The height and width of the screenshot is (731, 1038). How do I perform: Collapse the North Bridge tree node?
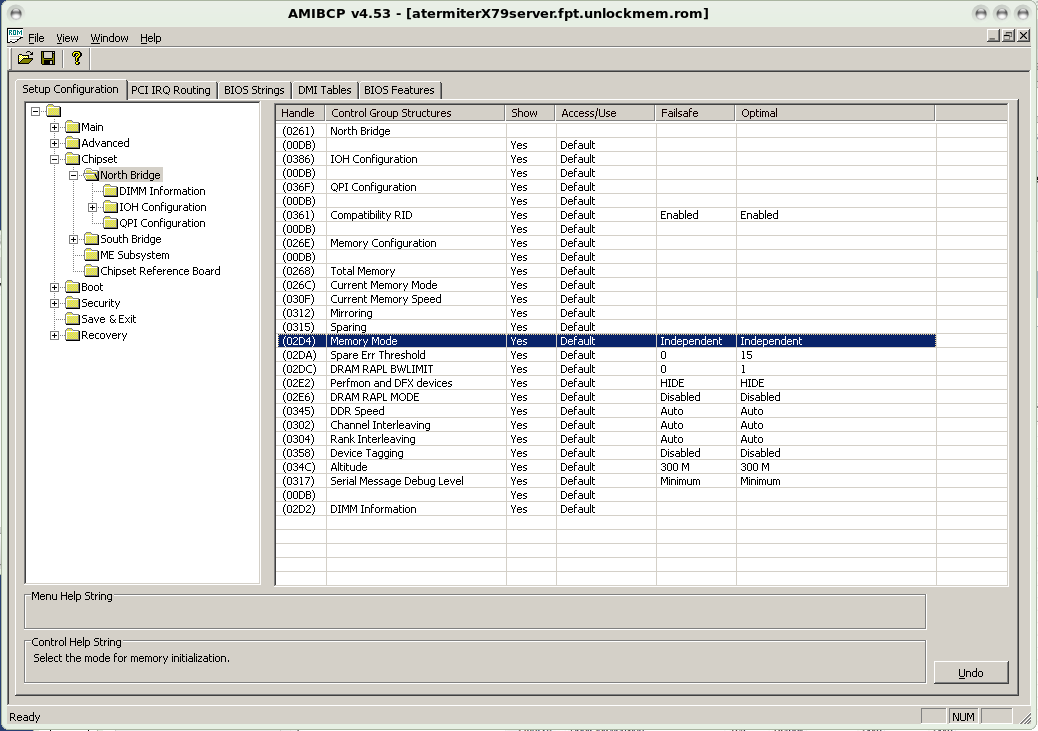73,175
